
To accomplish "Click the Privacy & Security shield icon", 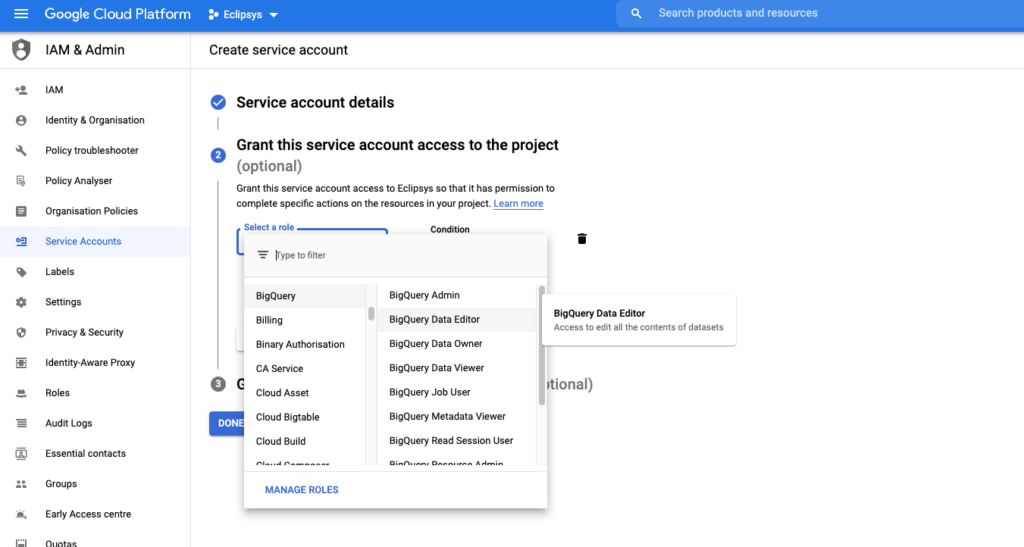I will tap(21, 332).
